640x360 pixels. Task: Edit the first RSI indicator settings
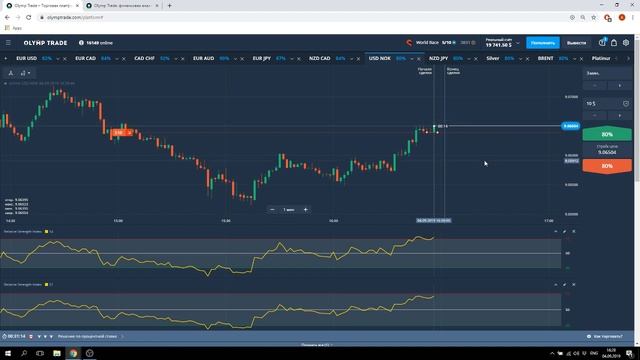coord(564,231)
